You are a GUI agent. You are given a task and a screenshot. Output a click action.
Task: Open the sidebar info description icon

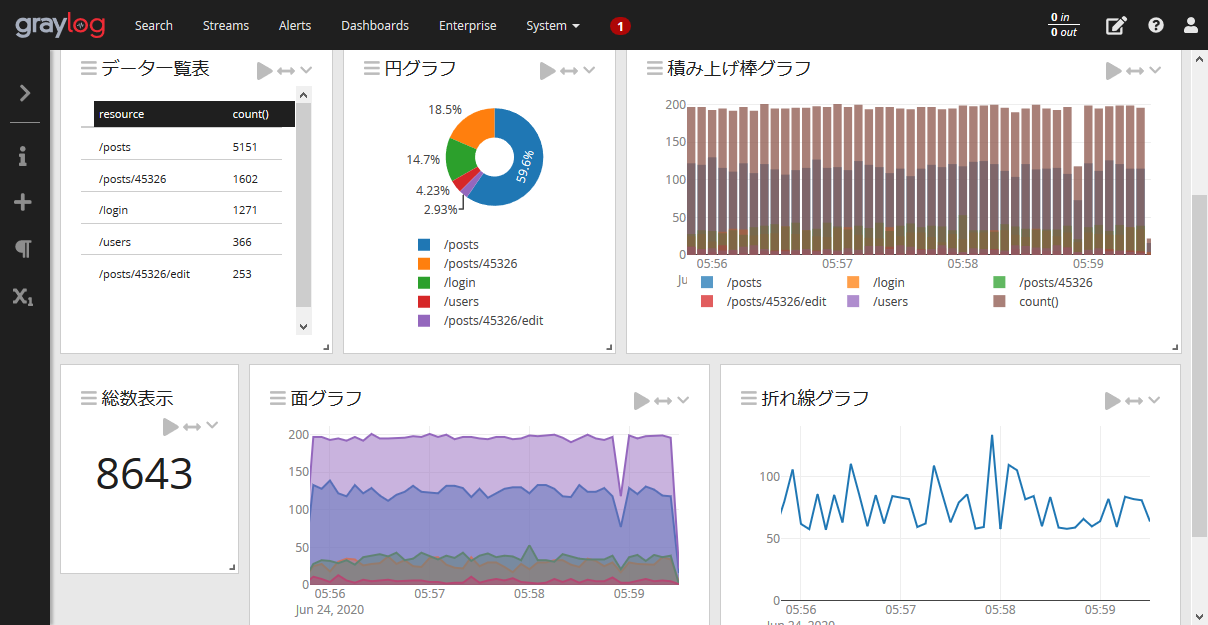24,156
